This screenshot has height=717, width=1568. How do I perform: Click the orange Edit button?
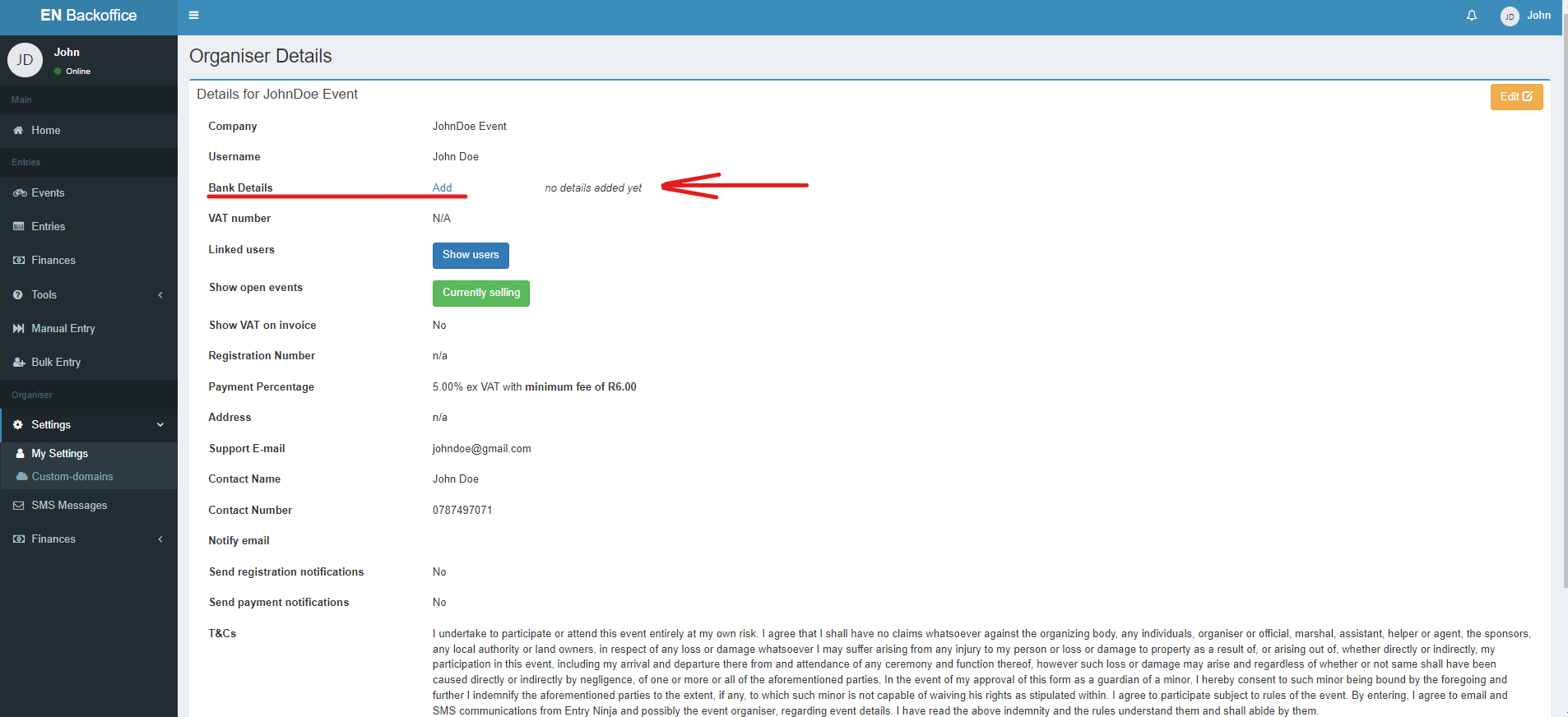tap(1516, 97)
